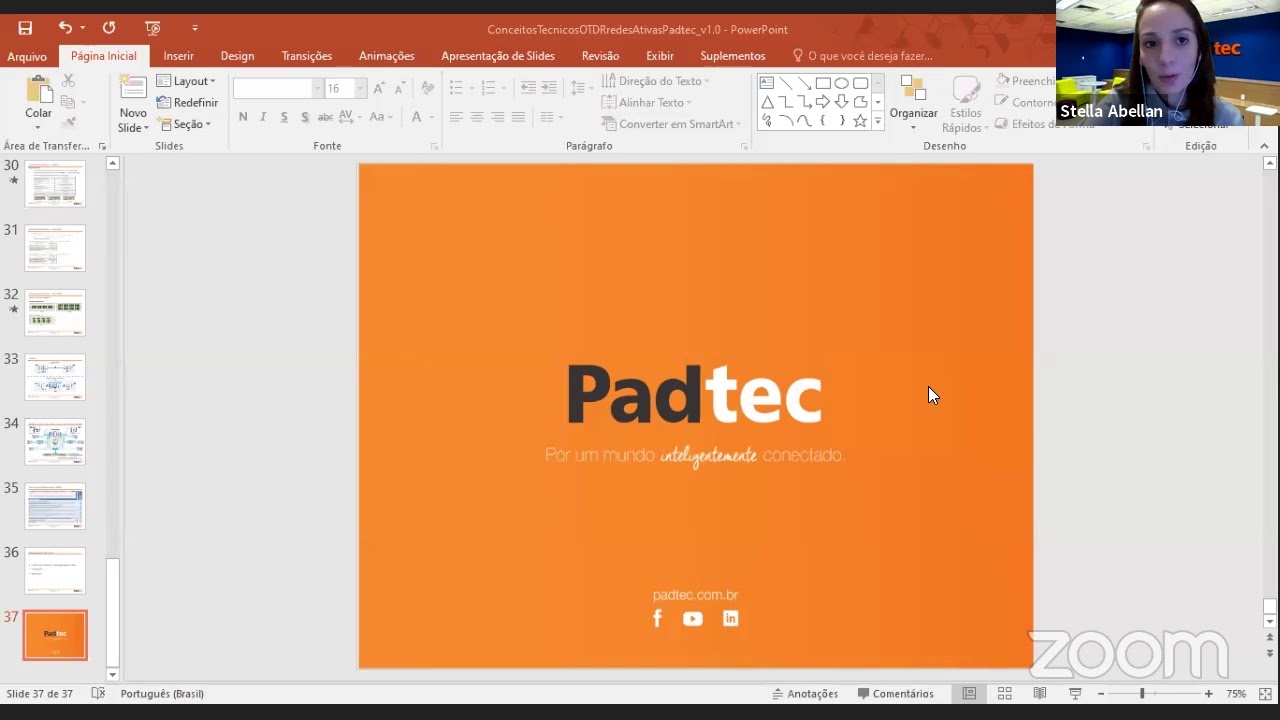The height and width of the screenshot is (720, 1280).
Task: Toggle center text alignment
Action: (x=477, y=117)
